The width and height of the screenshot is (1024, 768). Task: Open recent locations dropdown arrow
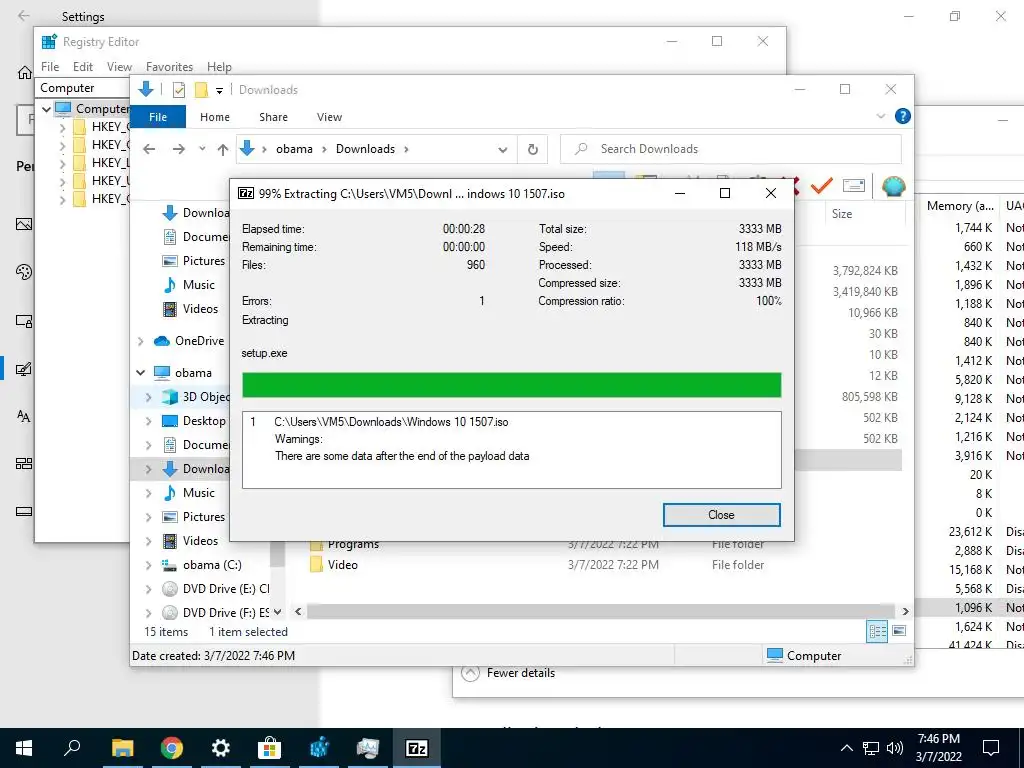[x=202, y=149]
